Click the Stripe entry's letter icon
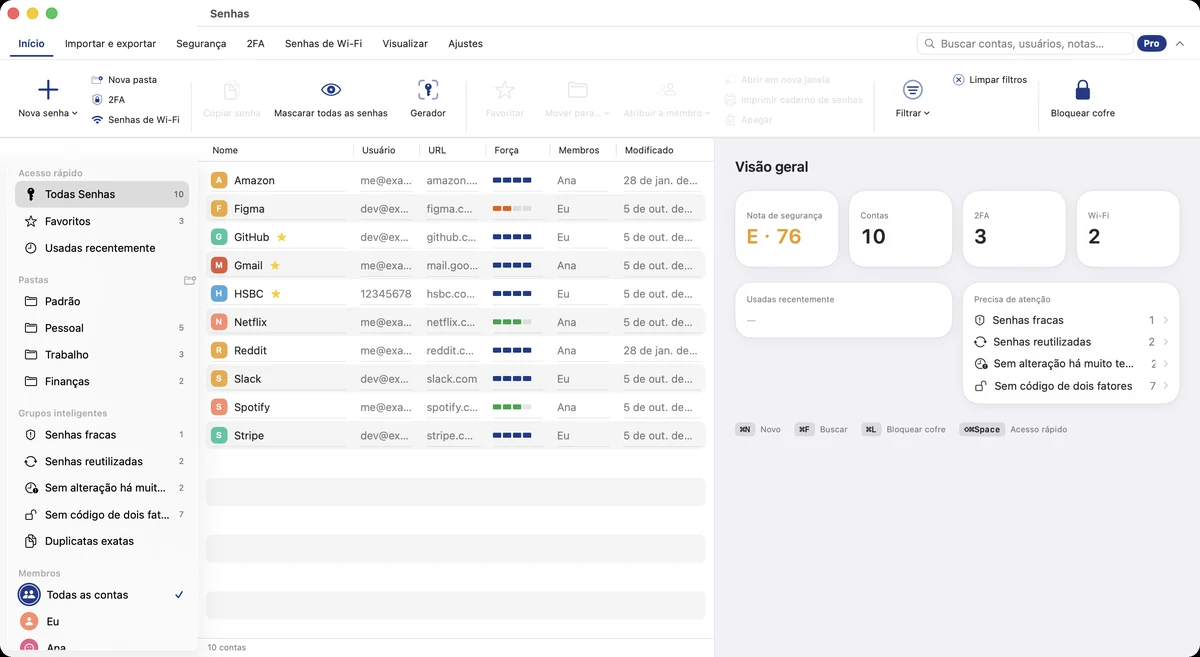 [x=219, y=435]
